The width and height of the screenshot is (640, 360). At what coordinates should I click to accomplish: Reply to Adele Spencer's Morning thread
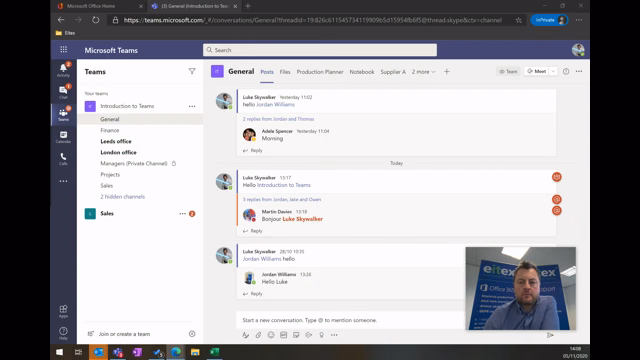point(253,151)
